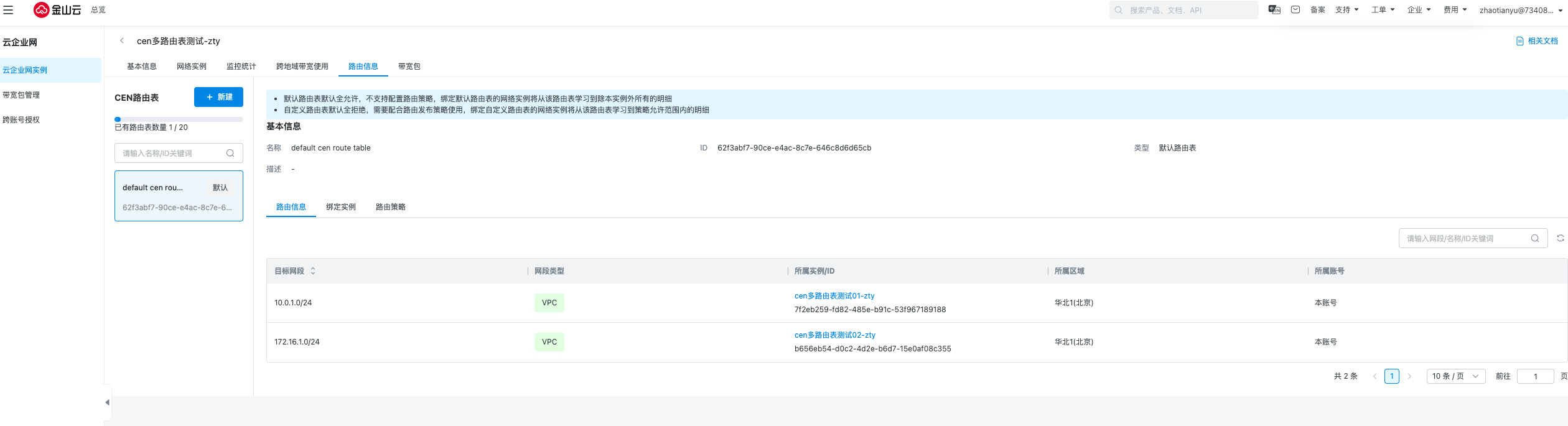The width and height of the screenshot is (1568, 426).
Task: Open the message inbox envelope icon
Action: (x=1295, y=10)
